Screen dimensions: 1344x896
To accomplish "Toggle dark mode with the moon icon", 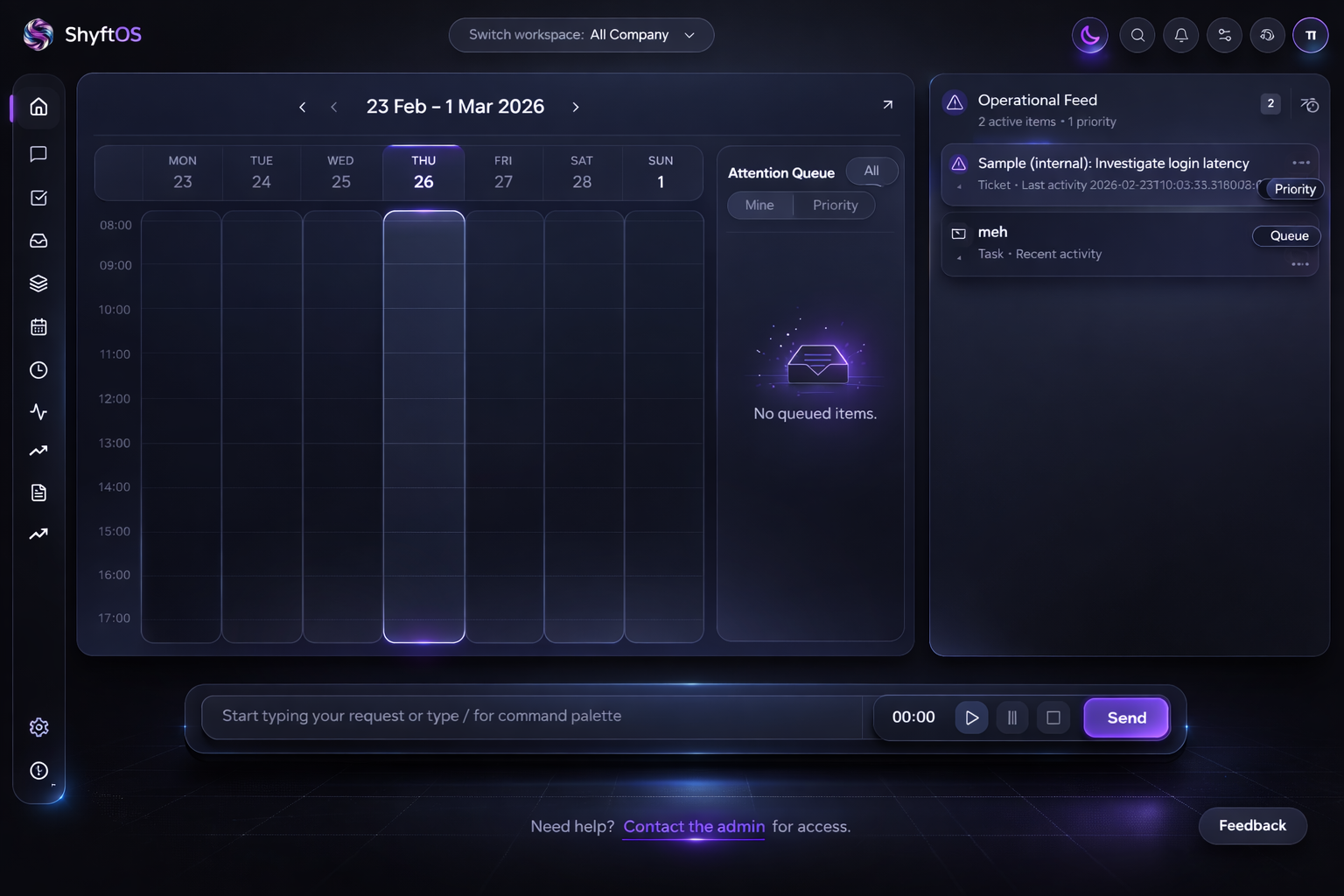I will 1089,35.
